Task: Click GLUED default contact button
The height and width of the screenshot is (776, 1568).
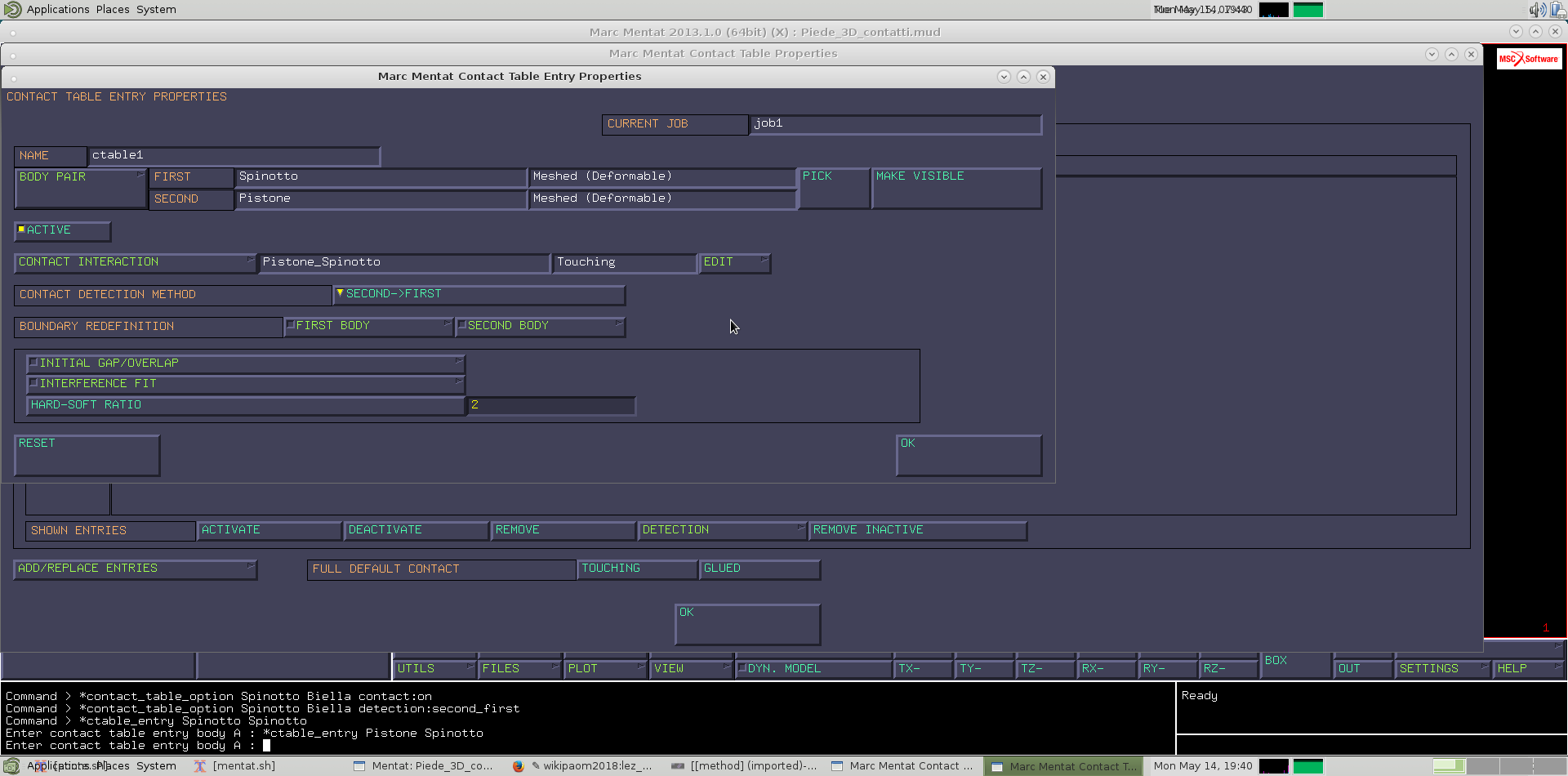Action: [x=759, y=569]
